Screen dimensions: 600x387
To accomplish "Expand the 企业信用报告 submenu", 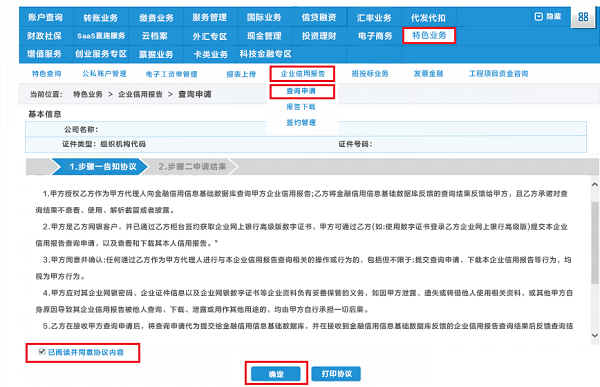I will tap(302, 73).
